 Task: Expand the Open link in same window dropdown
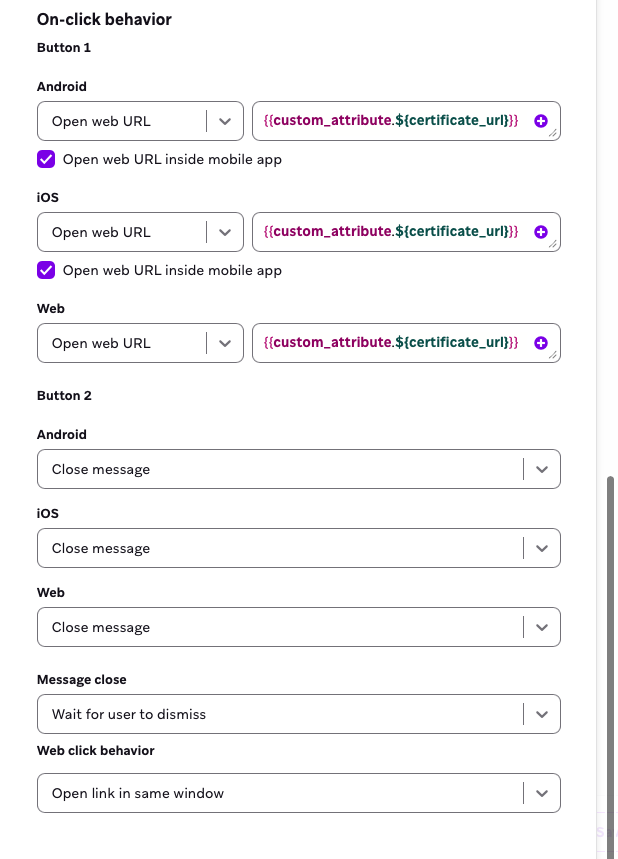541,792
